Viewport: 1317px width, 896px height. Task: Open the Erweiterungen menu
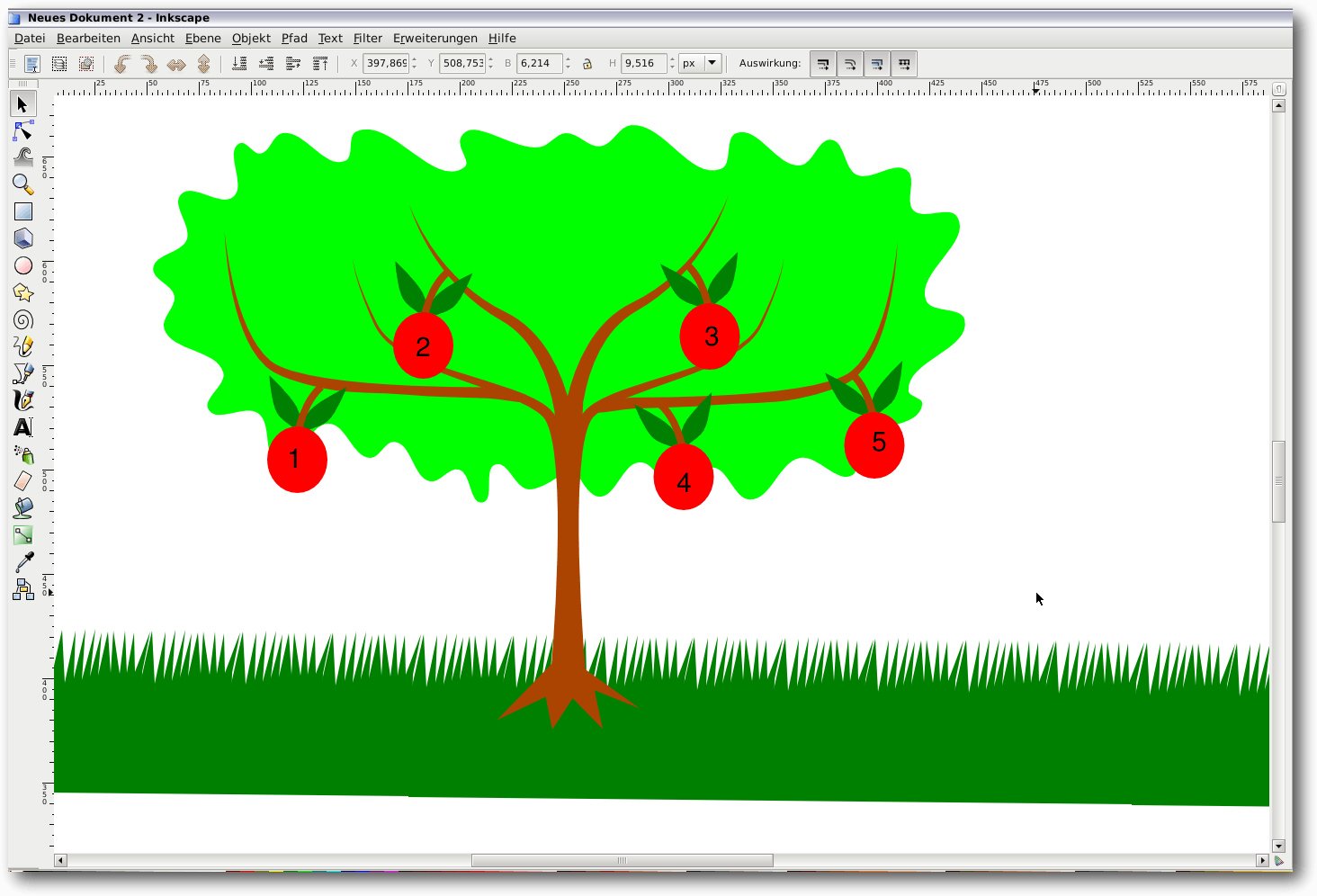pyautogui.click(x=435, y=38)
